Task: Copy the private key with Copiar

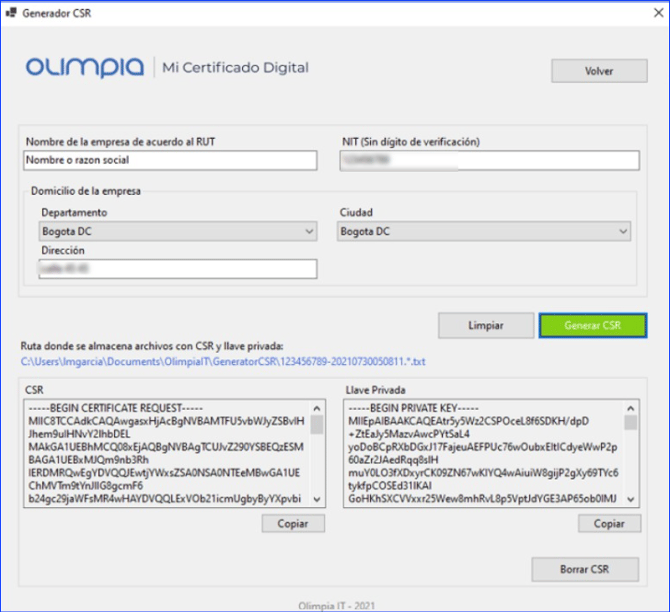Action: (609, 523)
